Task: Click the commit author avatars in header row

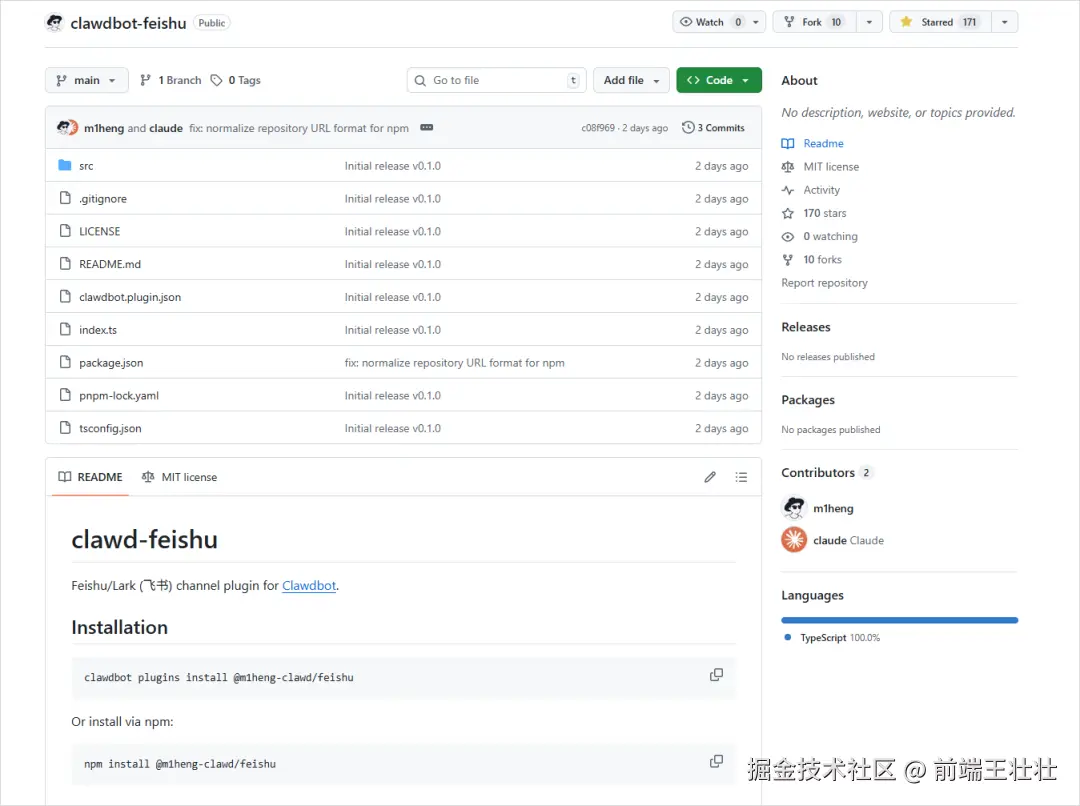Action: [x=67, y=127]
